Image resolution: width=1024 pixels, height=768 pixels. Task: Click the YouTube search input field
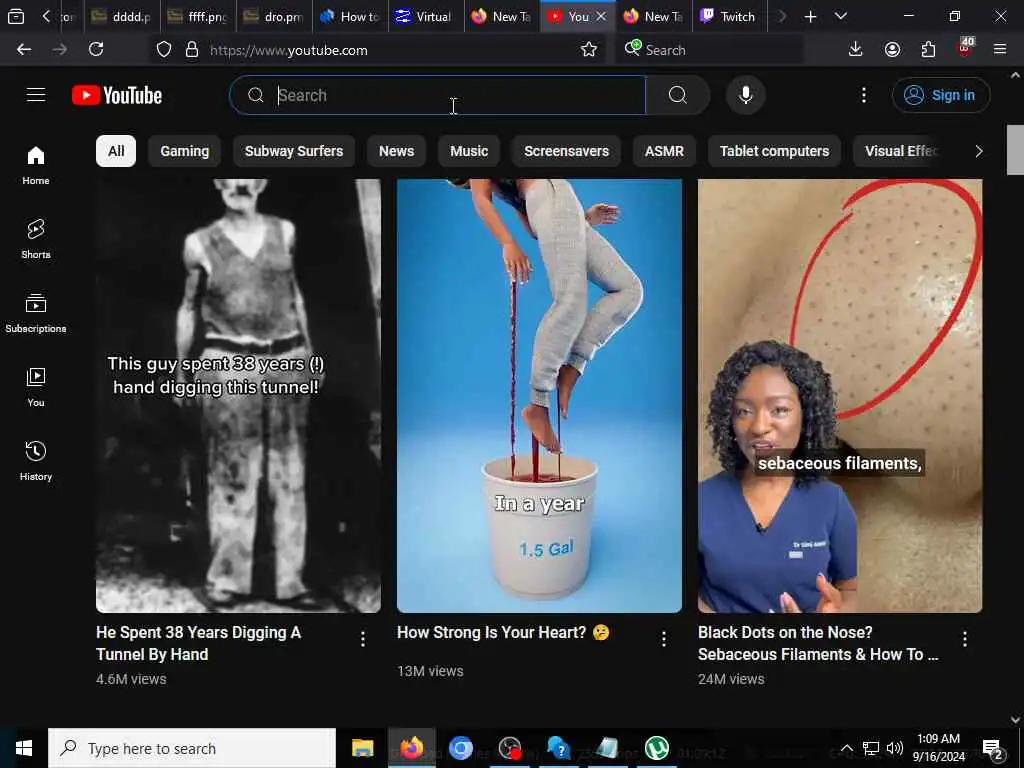click(x=438, y=95)
